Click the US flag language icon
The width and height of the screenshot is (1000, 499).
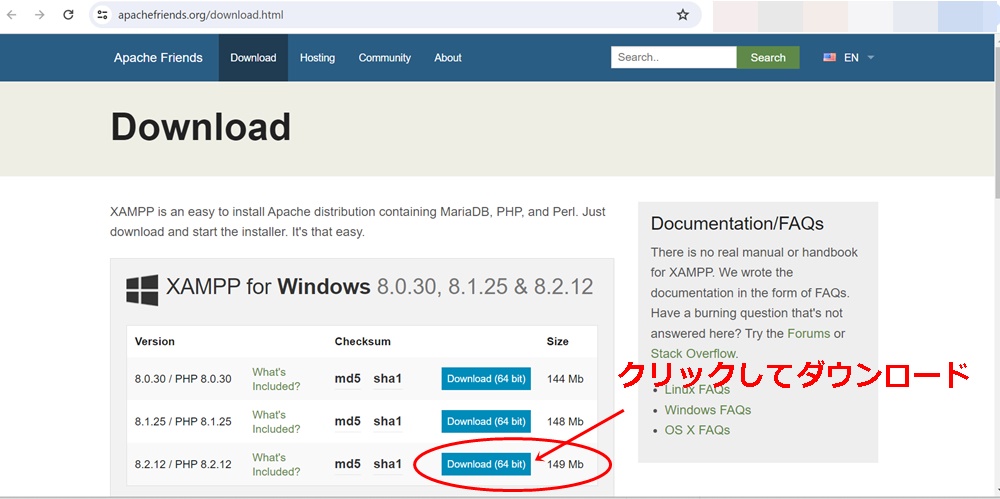(x=829, y=57)
